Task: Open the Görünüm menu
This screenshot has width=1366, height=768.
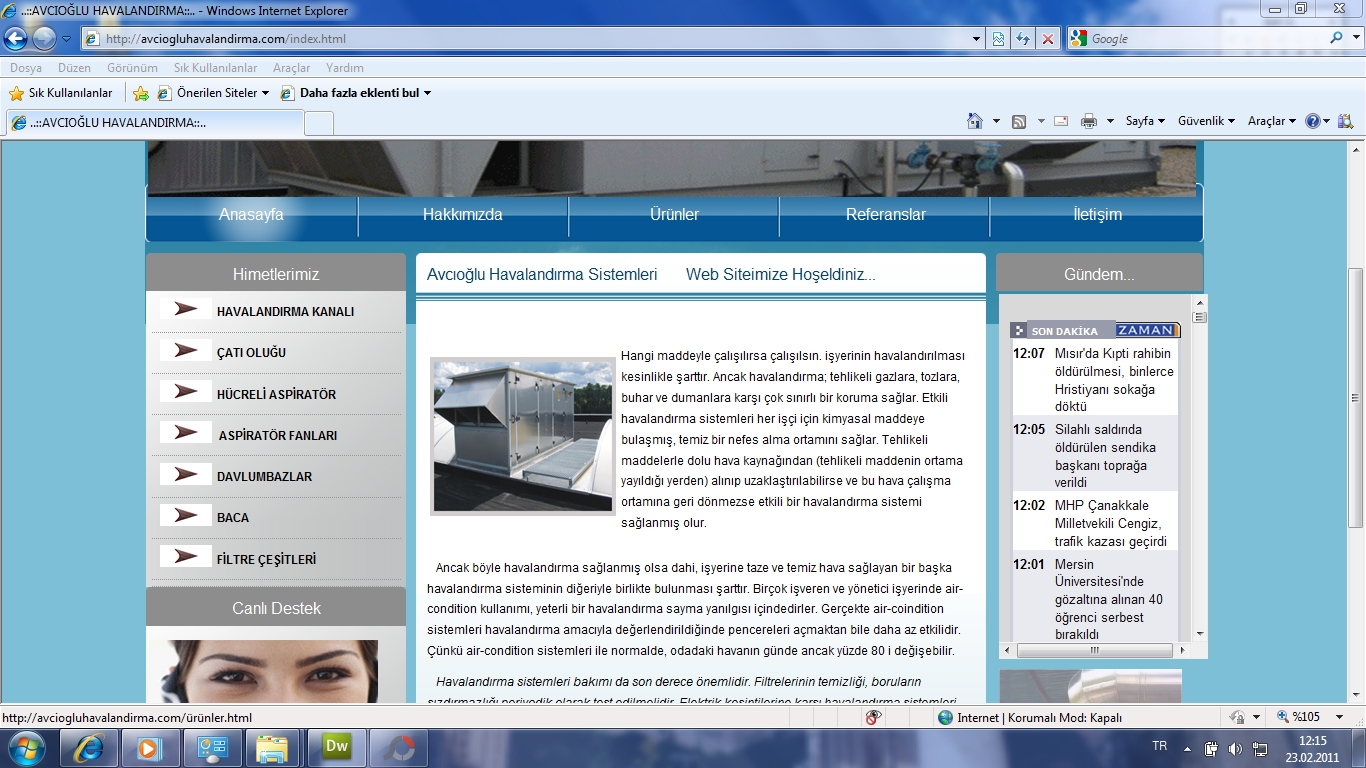Action: coord(132,68)
